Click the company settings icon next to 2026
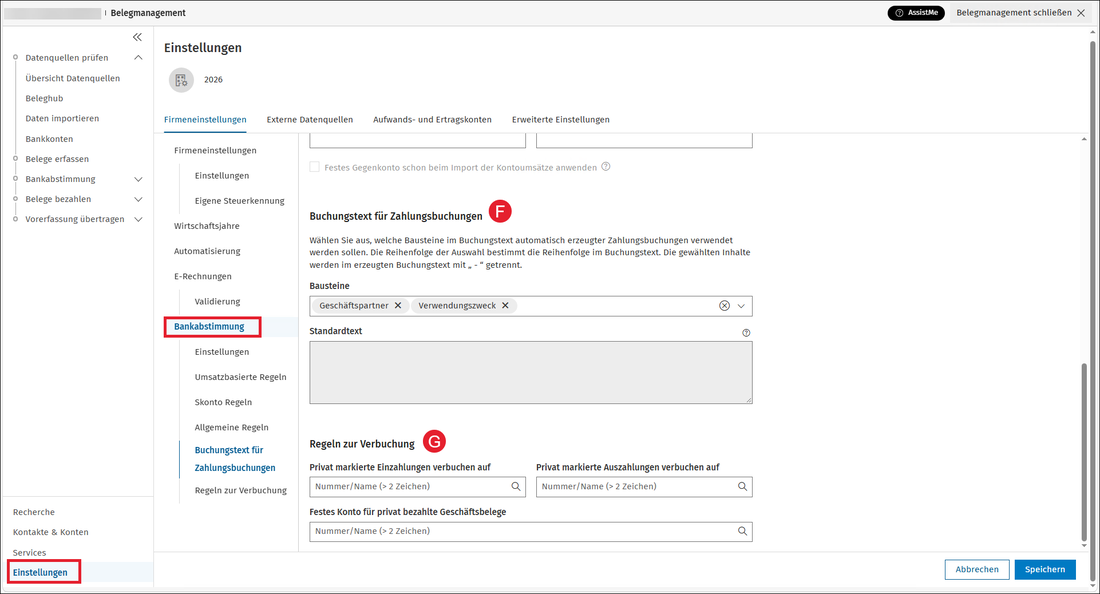1100x594 pixels. [x=181, y=80]
